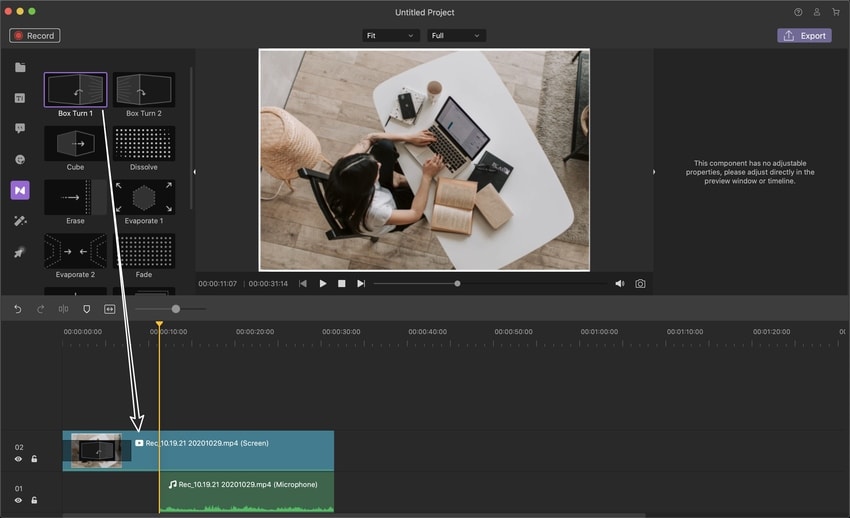Open the effects magic wand panel
Viewport: 850px width, 518px height.
[x=20, y=221]
